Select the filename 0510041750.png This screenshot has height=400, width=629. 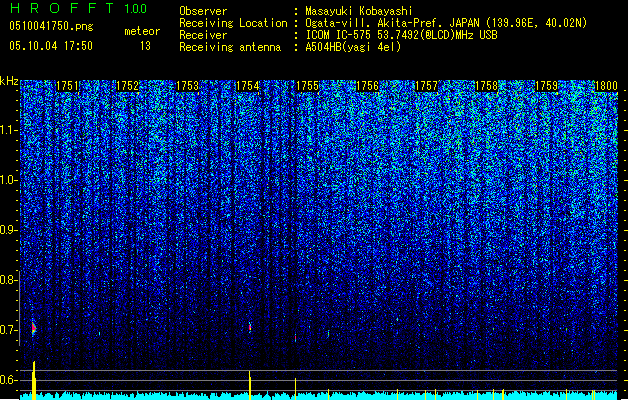(x=51, y=26)
